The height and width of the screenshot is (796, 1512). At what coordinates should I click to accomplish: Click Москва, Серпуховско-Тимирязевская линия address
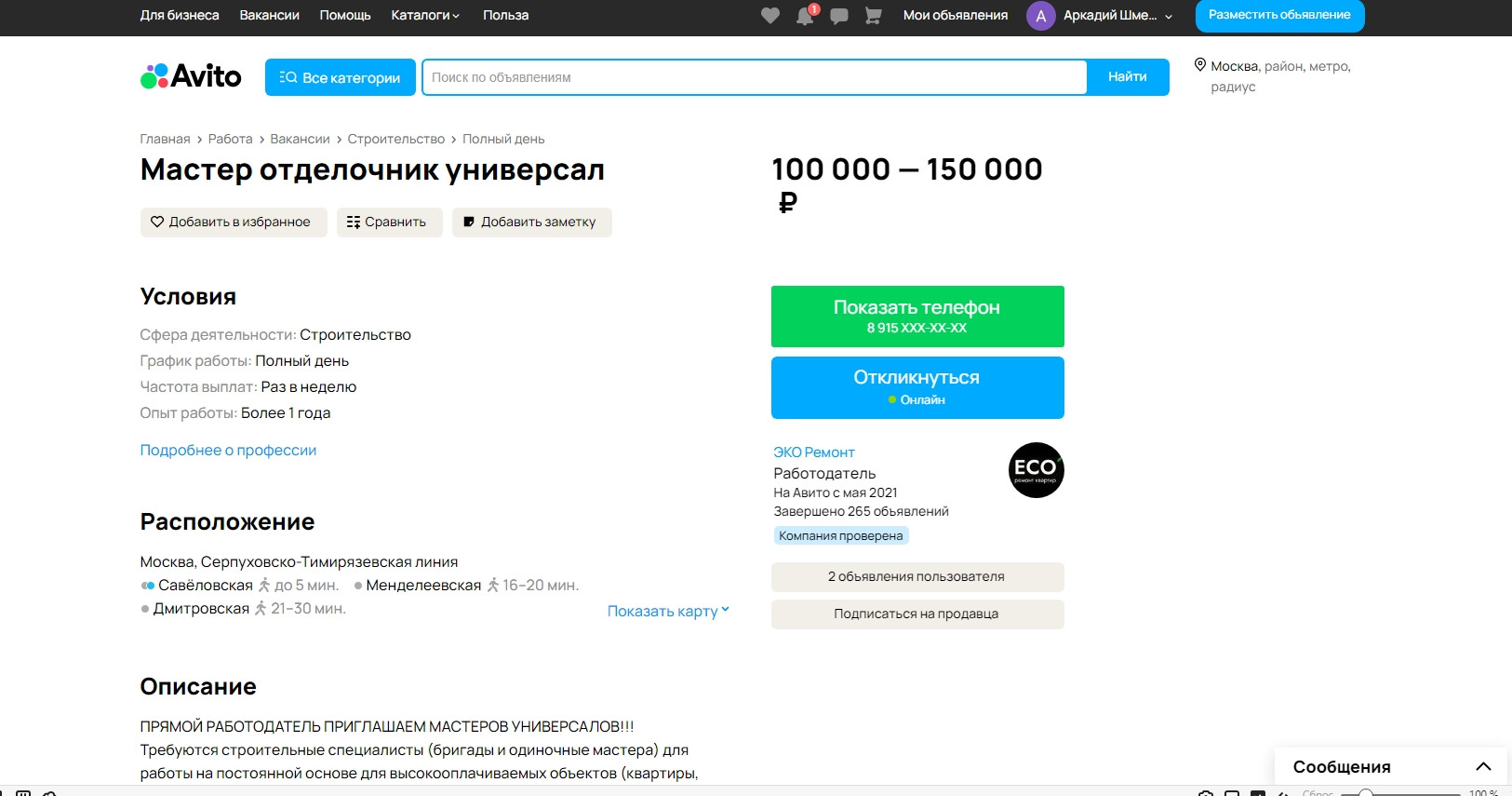(x=299, y=562)
